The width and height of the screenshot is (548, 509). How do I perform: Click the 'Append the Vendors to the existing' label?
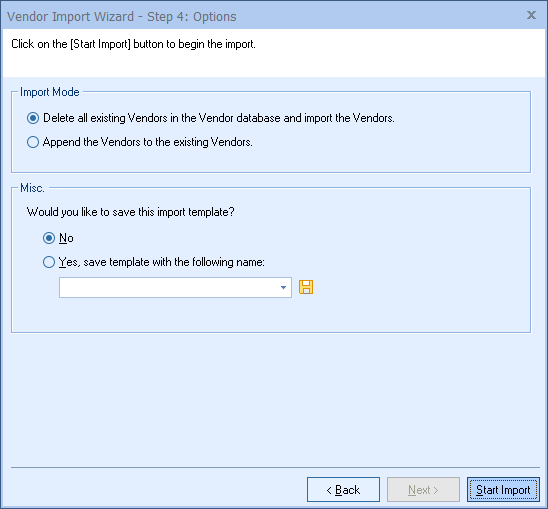147,142
